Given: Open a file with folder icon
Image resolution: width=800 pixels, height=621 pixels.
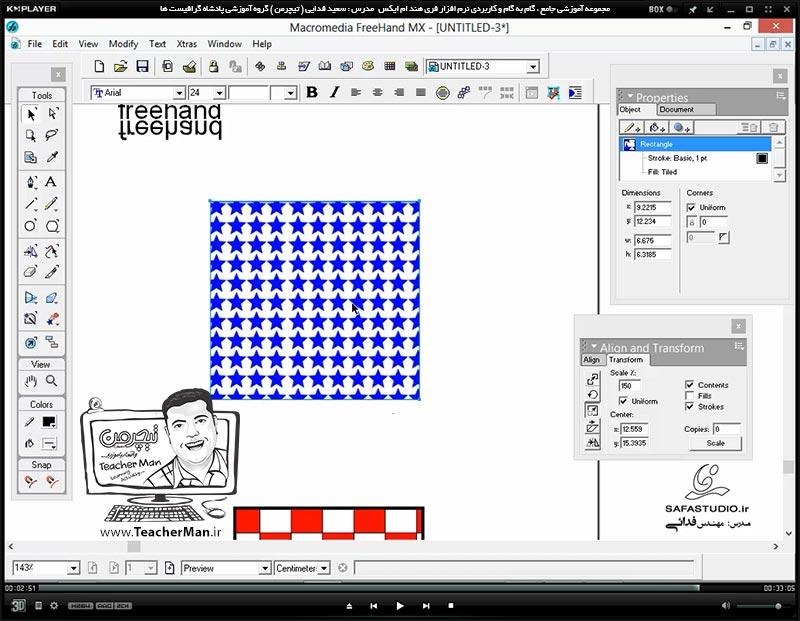Looking at the screenshot, I should [x=120, y=66].
